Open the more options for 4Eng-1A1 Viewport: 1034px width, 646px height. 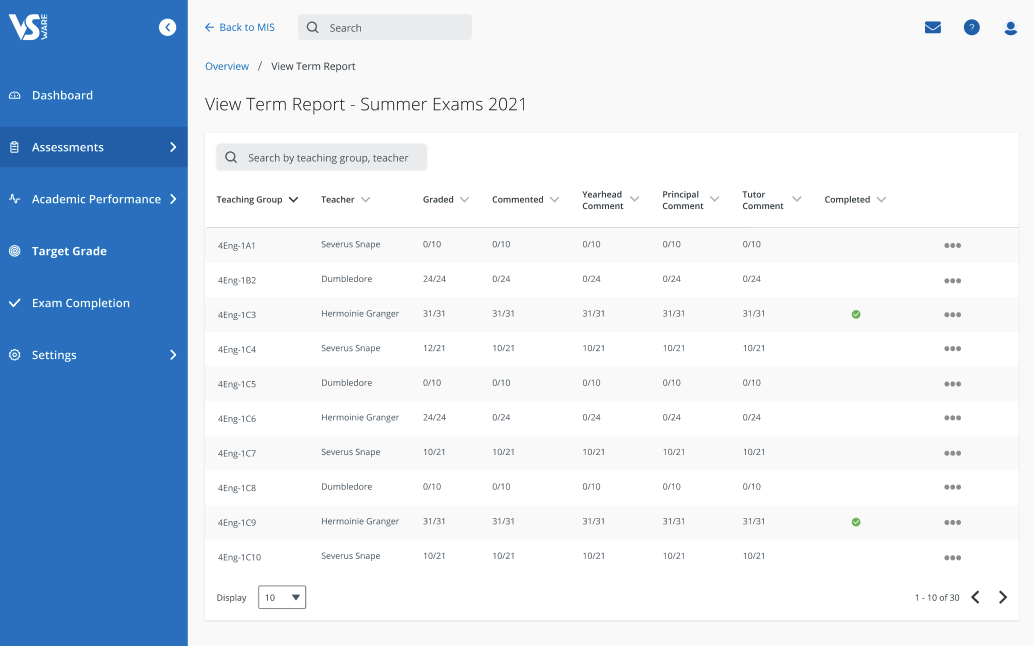coord(952,245)
